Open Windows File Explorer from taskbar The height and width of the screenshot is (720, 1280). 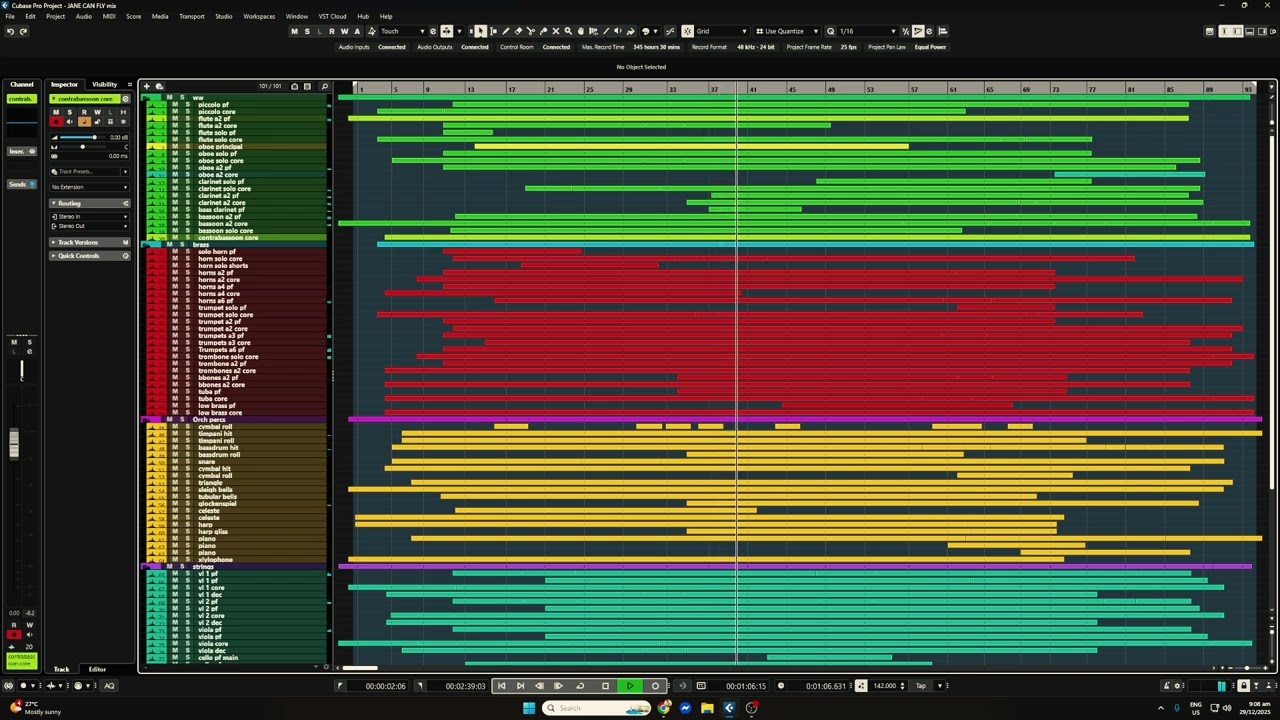pyautogui.click(x=707, y=708)
